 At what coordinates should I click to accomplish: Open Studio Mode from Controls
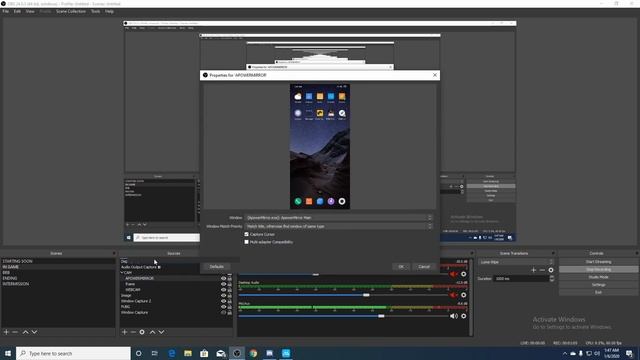pyautogui.click(x=598, y=277)
